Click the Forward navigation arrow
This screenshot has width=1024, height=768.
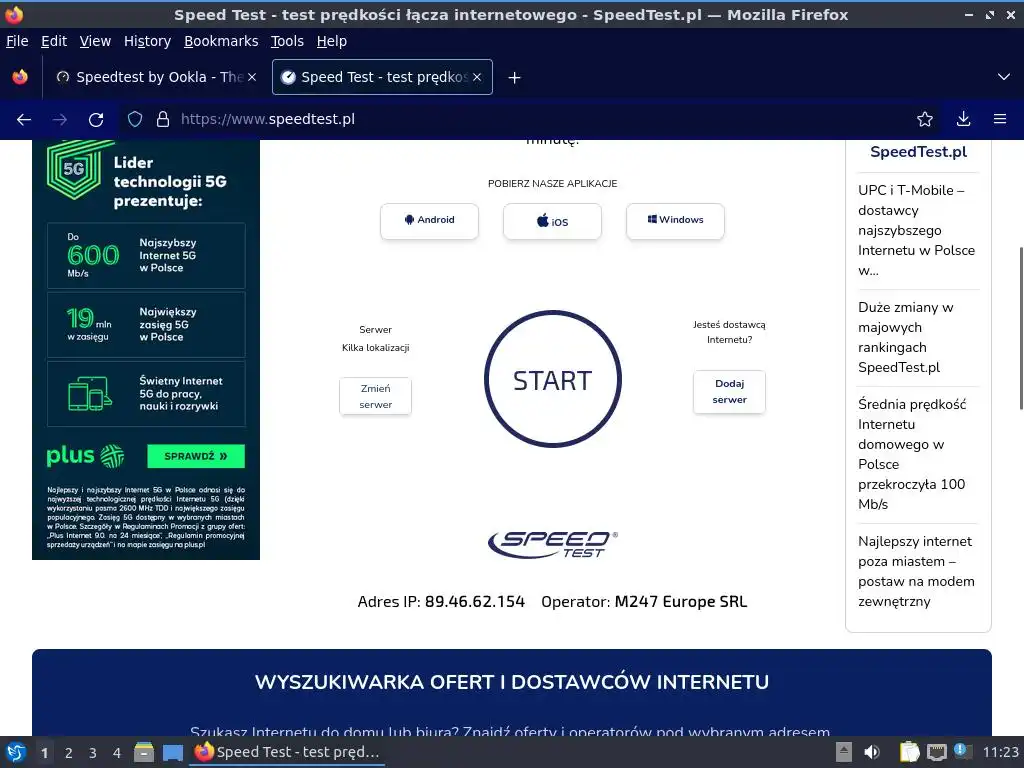tap(59, 120)
